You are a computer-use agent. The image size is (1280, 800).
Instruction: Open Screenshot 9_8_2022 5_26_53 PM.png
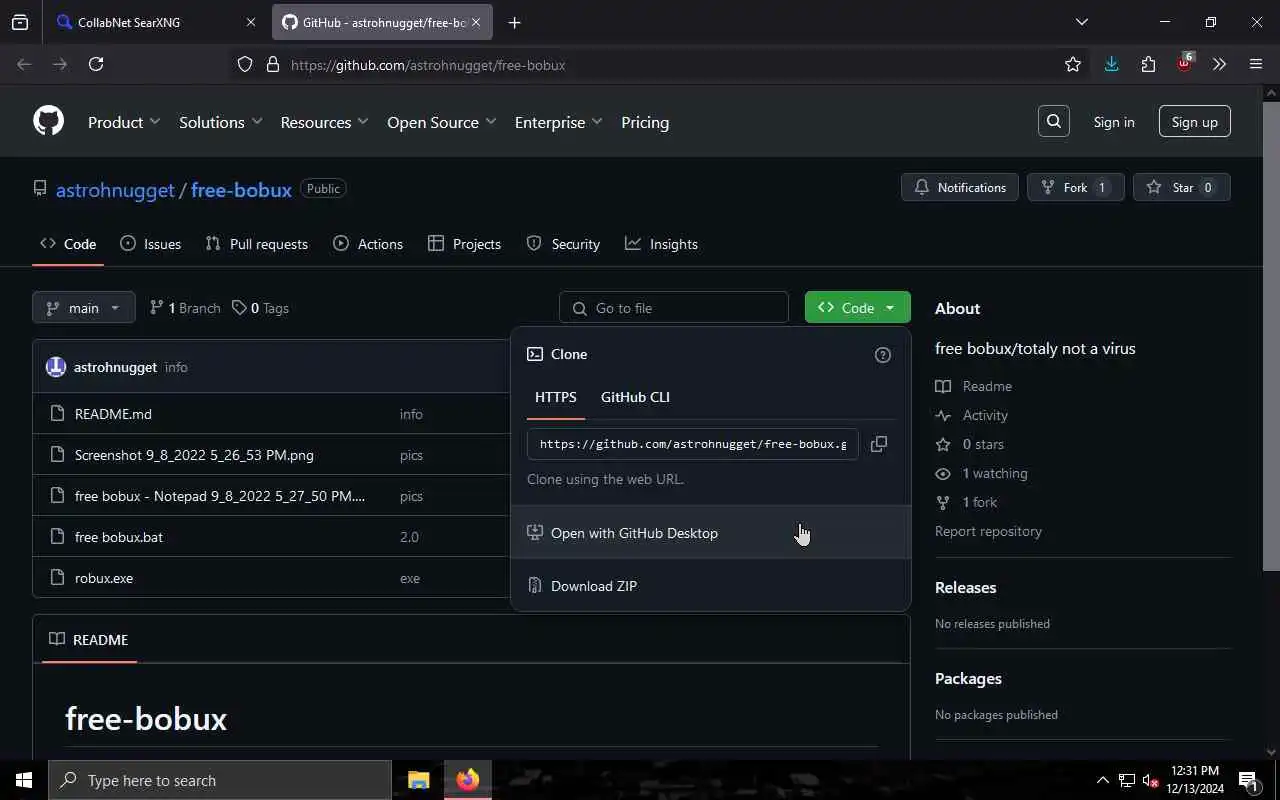click(x=194, y=455)
